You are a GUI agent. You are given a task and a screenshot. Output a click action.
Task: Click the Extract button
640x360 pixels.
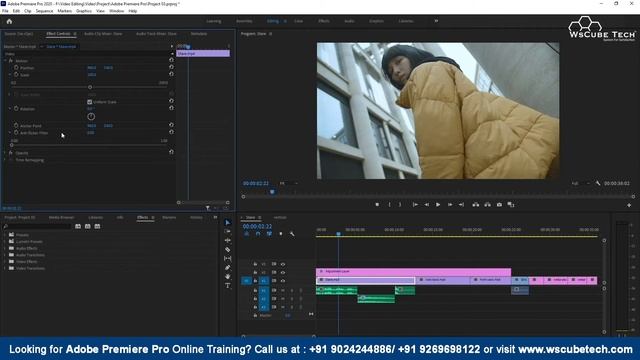pyautogui.click(x=487, y=204)
